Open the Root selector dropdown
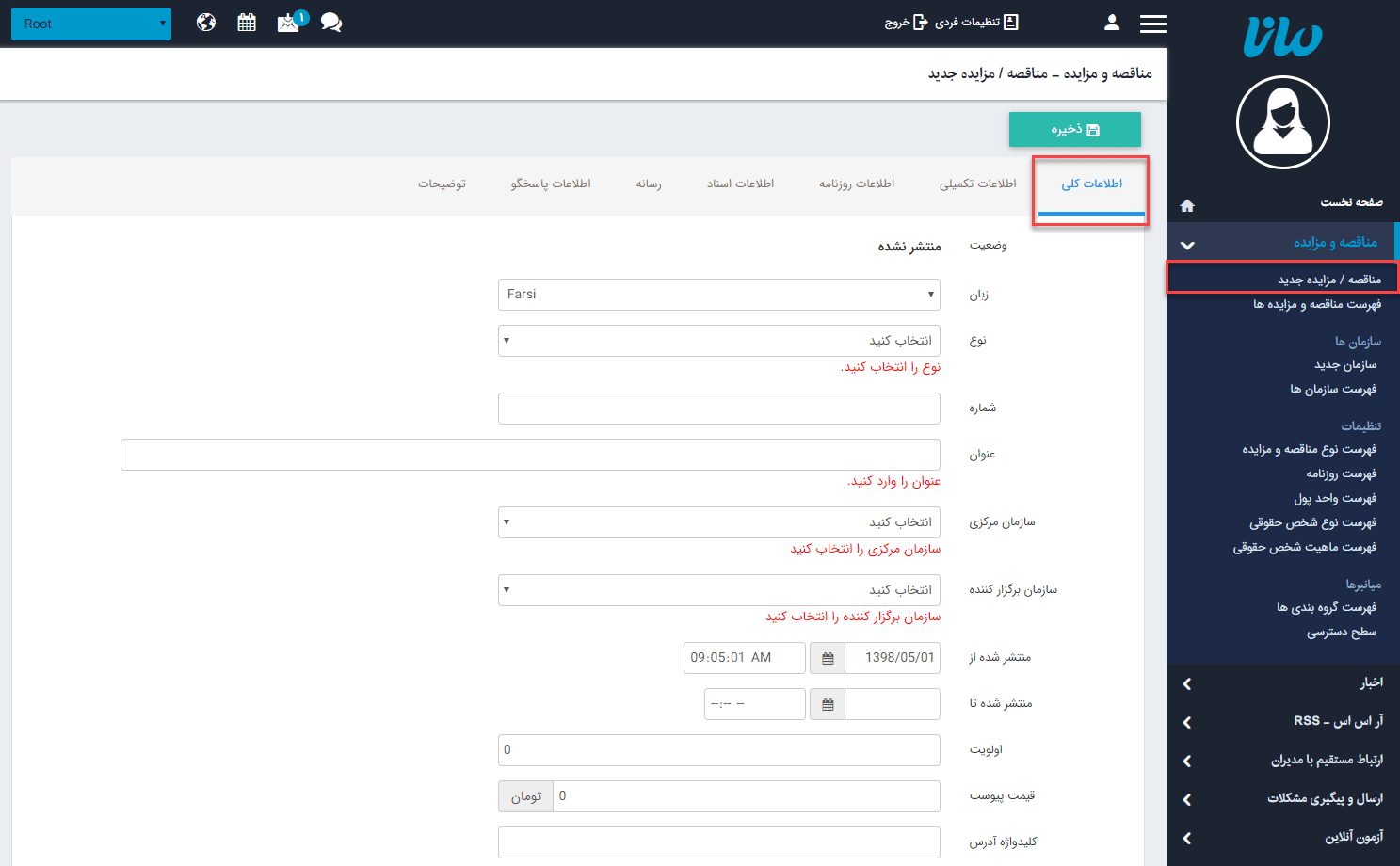The image size is (1400, 866). point(90,24)
